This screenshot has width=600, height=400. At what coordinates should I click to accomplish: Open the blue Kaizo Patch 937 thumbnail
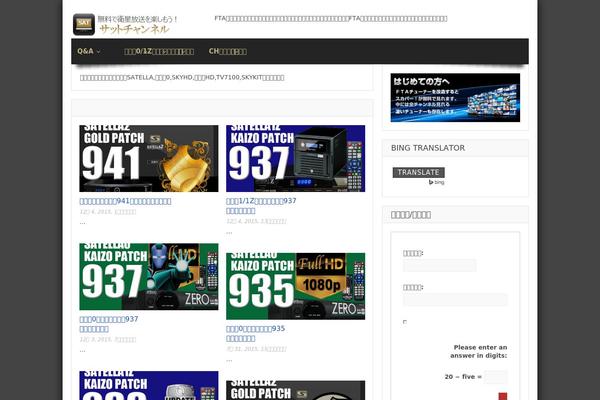click(295, 158)
